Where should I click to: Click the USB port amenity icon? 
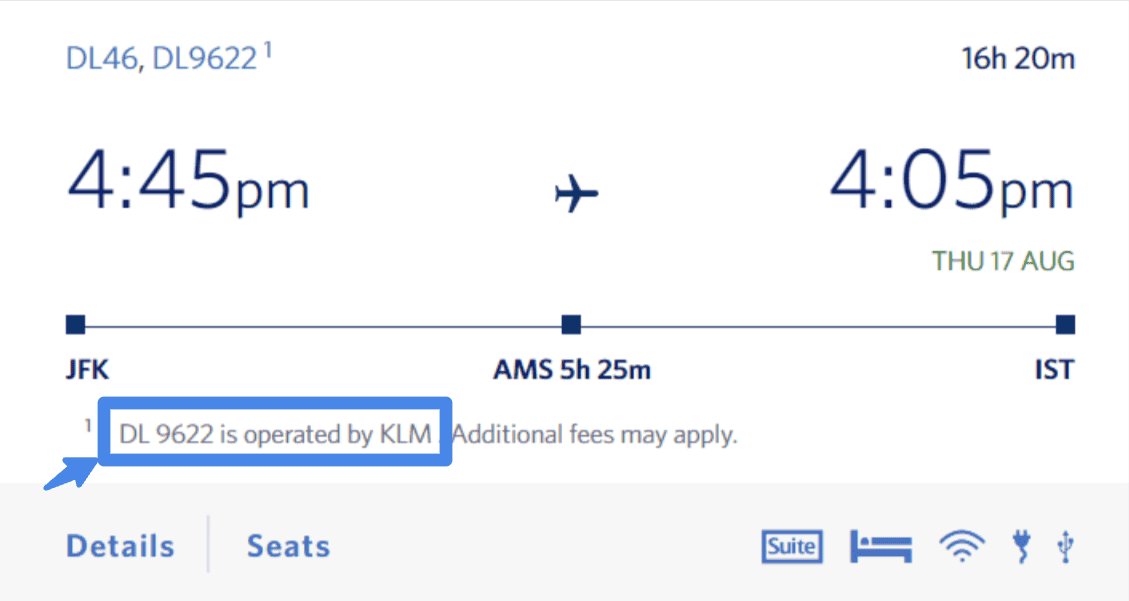click(x=1063, y=546)
